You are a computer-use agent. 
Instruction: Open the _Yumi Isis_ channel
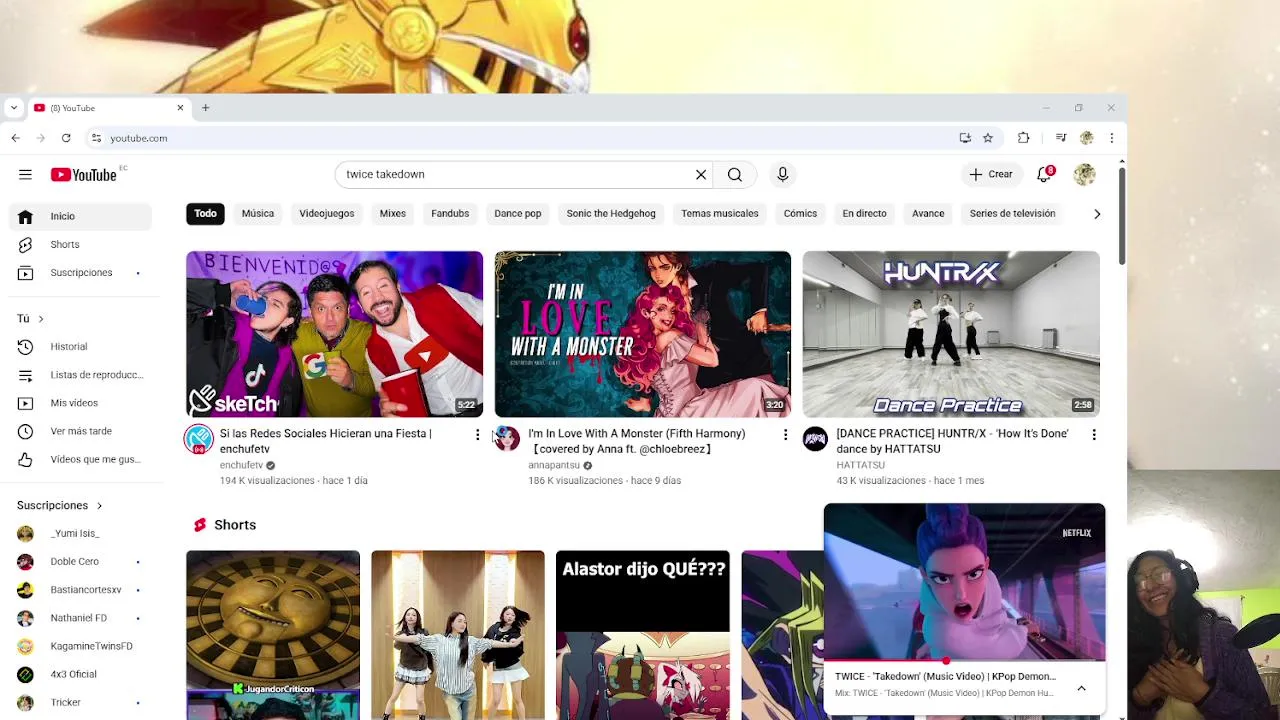pos(80,533)
